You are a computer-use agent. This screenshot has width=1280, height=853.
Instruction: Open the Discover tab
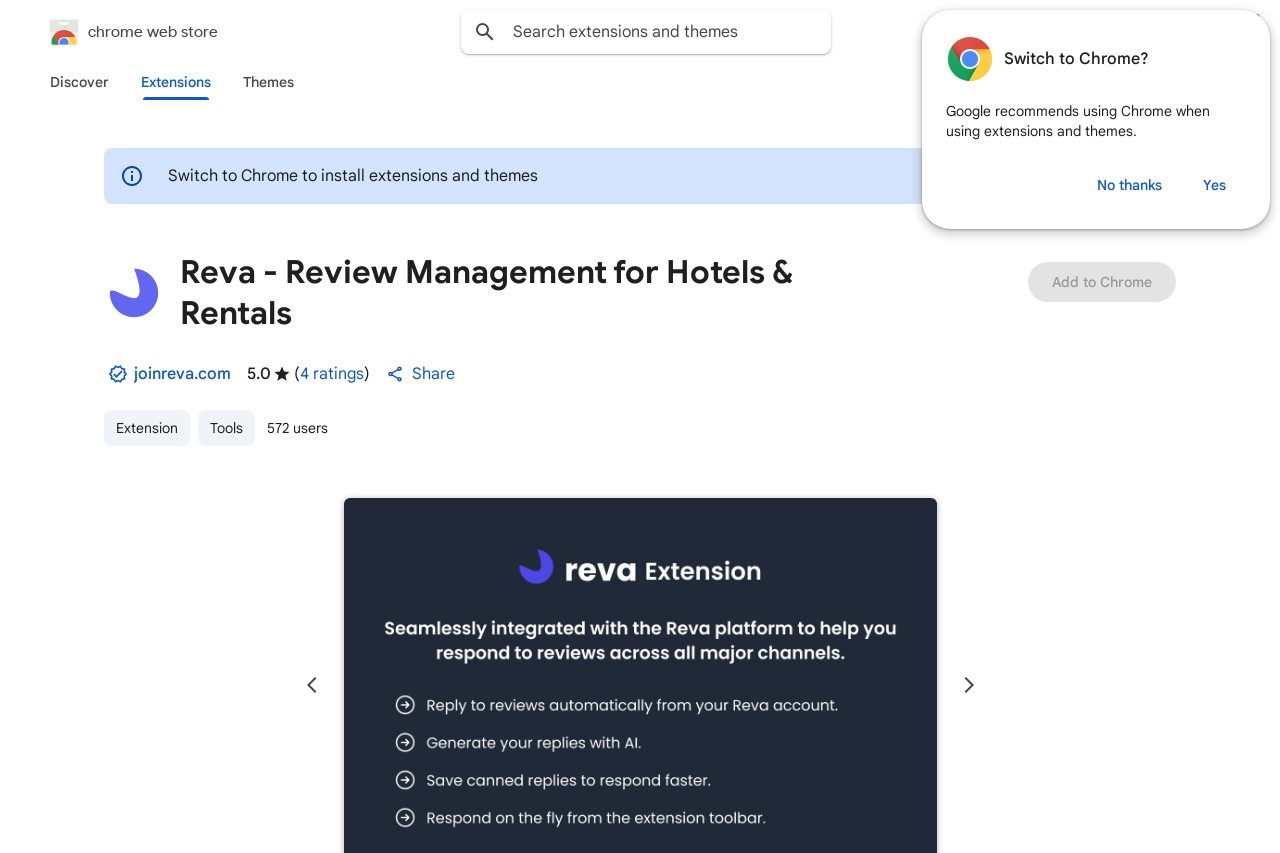pos(79,82)
